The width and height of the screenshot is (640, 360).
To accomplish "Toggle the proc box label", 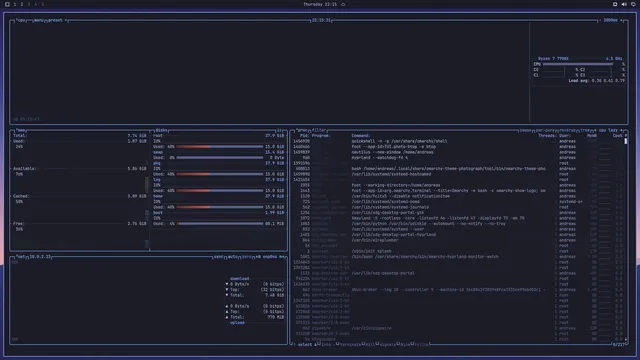I will click(x=302, y=131).
